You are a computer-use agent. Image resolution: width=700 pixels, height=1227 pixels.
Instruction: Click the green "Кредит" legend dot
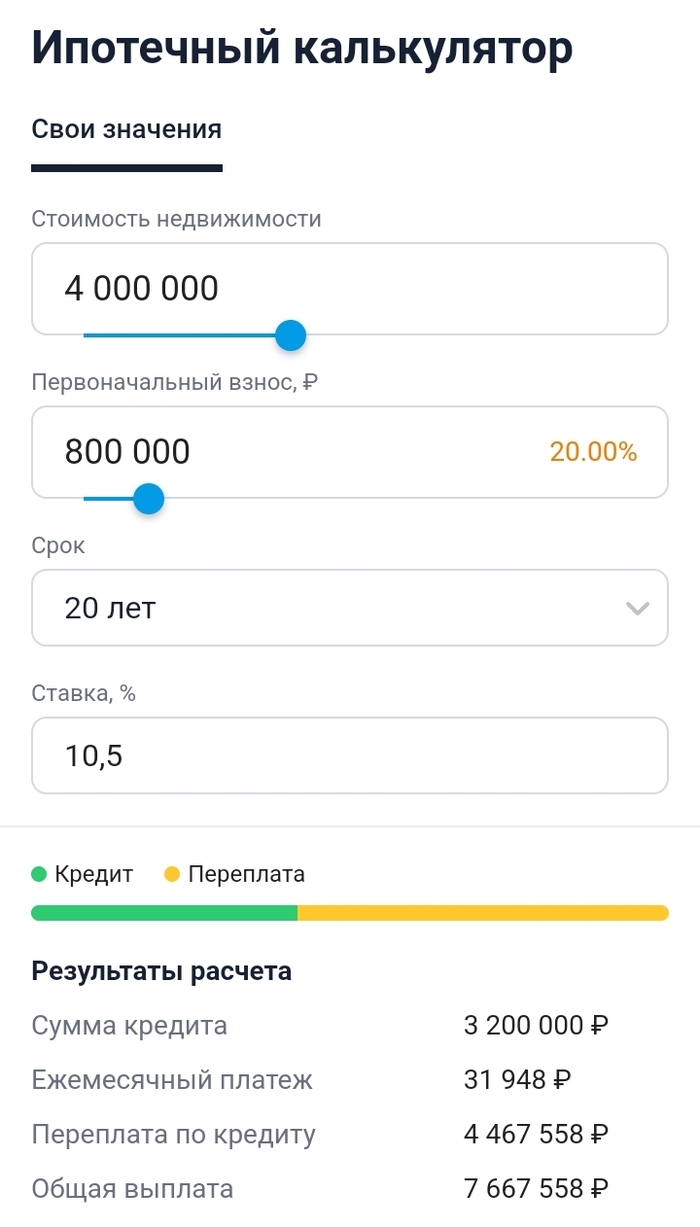click(x=39, y=874)
